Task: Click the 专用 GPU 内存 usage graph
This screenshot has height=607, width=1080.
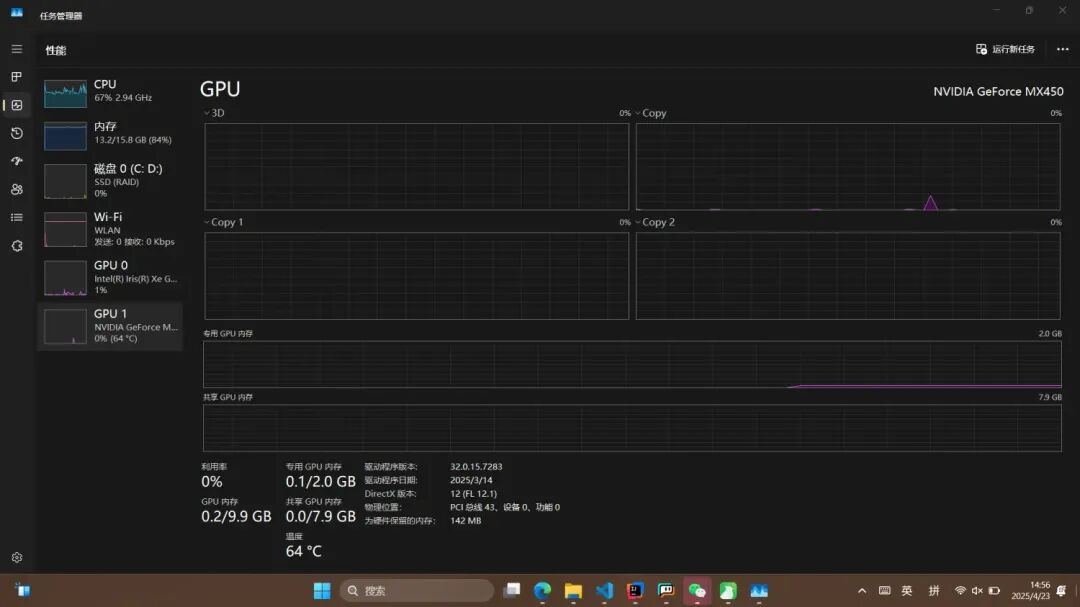Action: tap(632, 364)
